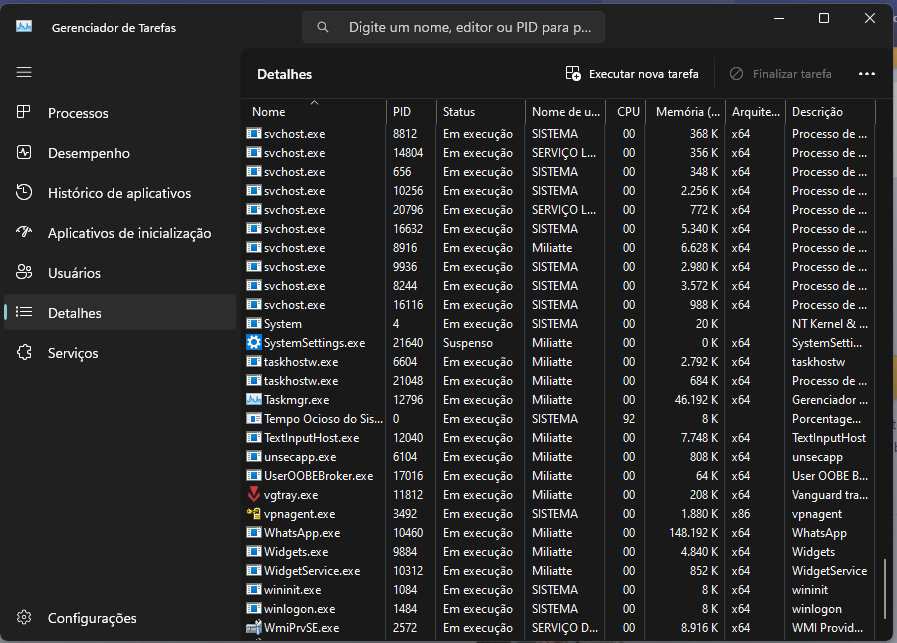Open the hamburger navigation menu
The height and width of the screenshot is (643, 897).
point(24,72)
